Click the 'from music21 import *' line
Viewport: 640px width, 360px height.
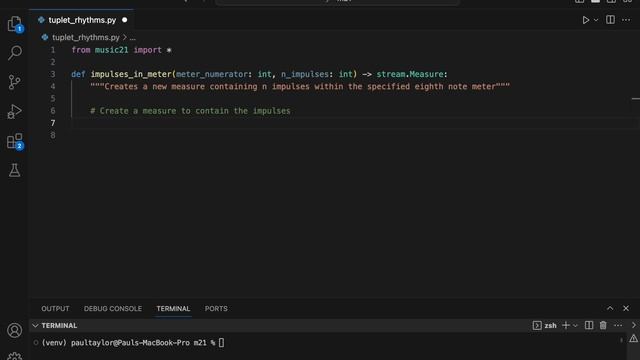pos(121,50)
